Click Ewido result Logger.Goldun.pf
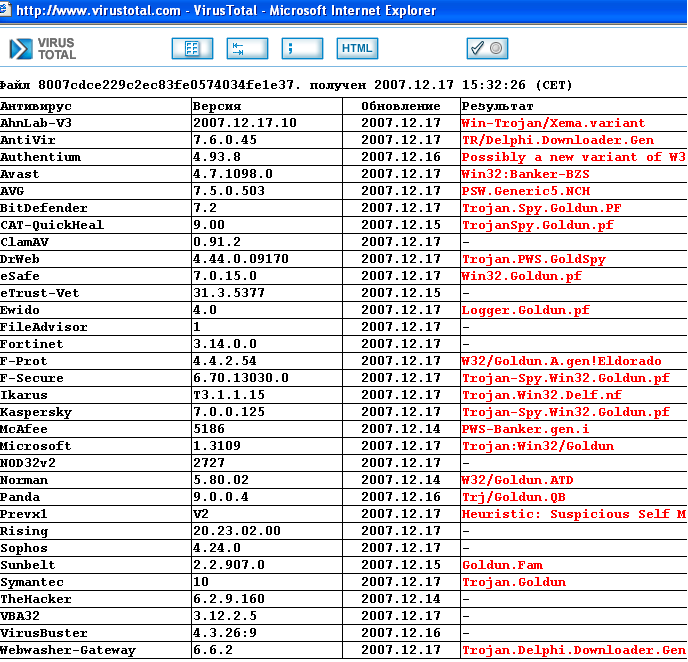Viewport: 688px width, 662px height. pyautogui.click(x=525, y=310)
